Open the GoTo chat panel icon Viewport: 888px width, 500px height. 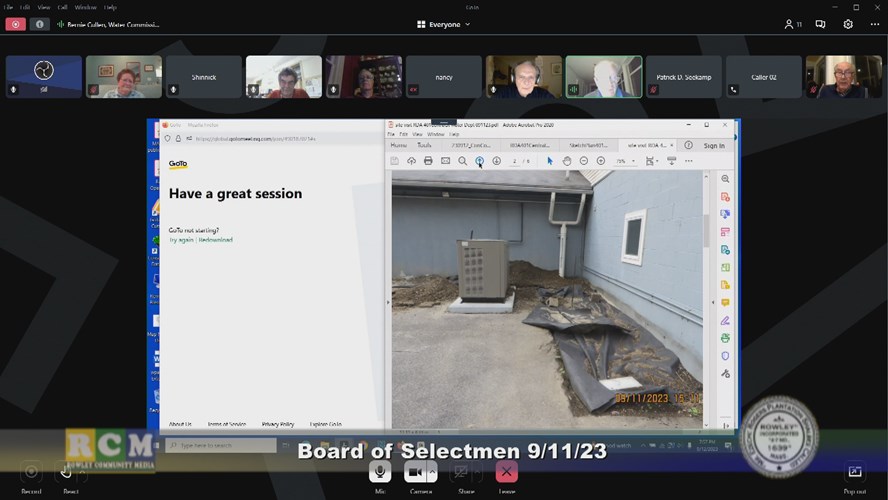(820, 24)
